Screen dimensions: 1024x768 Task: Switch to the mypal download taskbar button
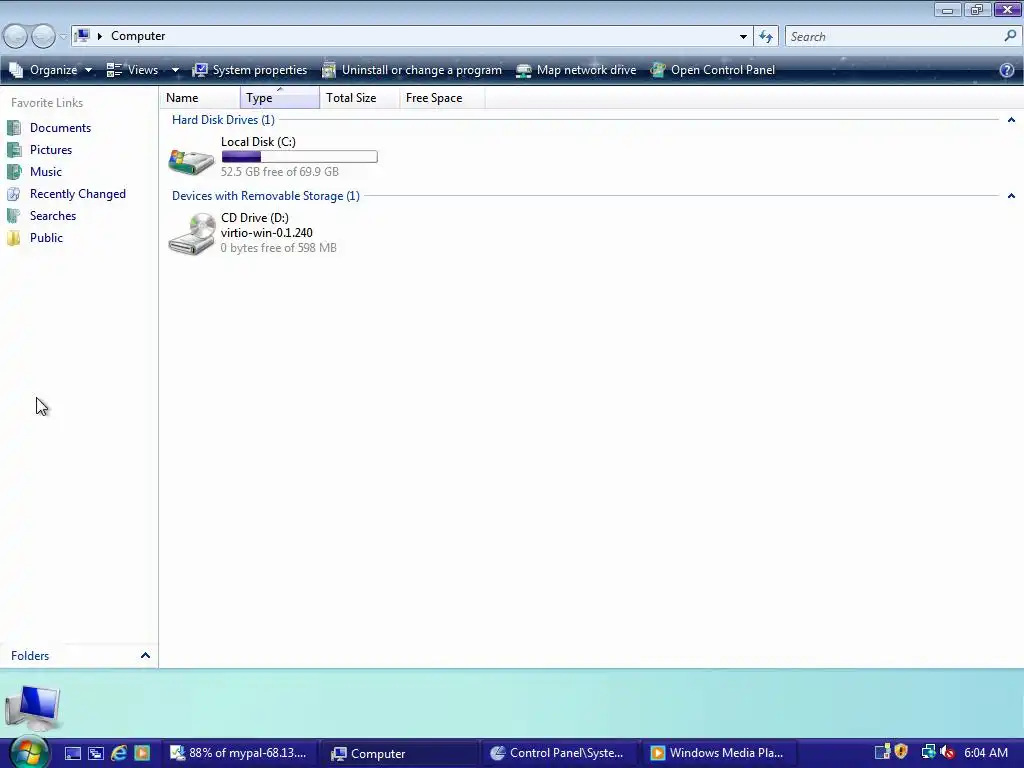click(238, 754)
